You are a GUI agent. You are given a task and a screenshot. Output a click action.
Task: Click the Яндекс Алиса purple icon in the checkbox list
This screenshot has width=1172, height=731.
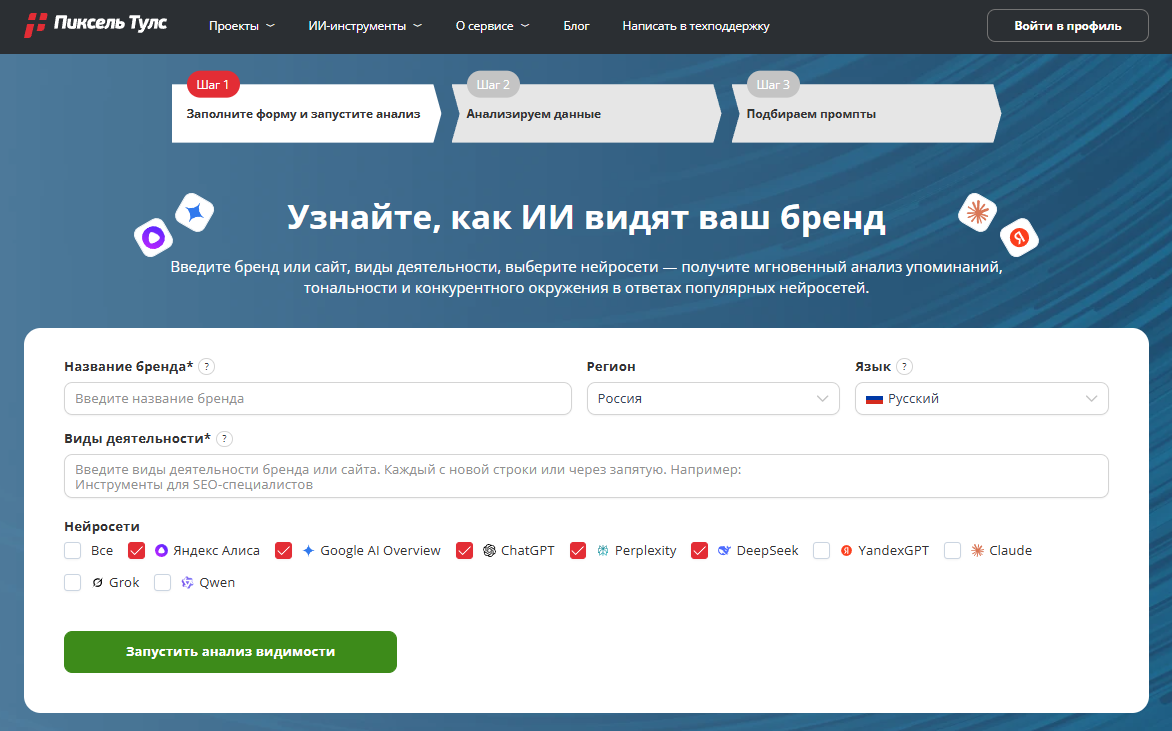tap(161, 550)
